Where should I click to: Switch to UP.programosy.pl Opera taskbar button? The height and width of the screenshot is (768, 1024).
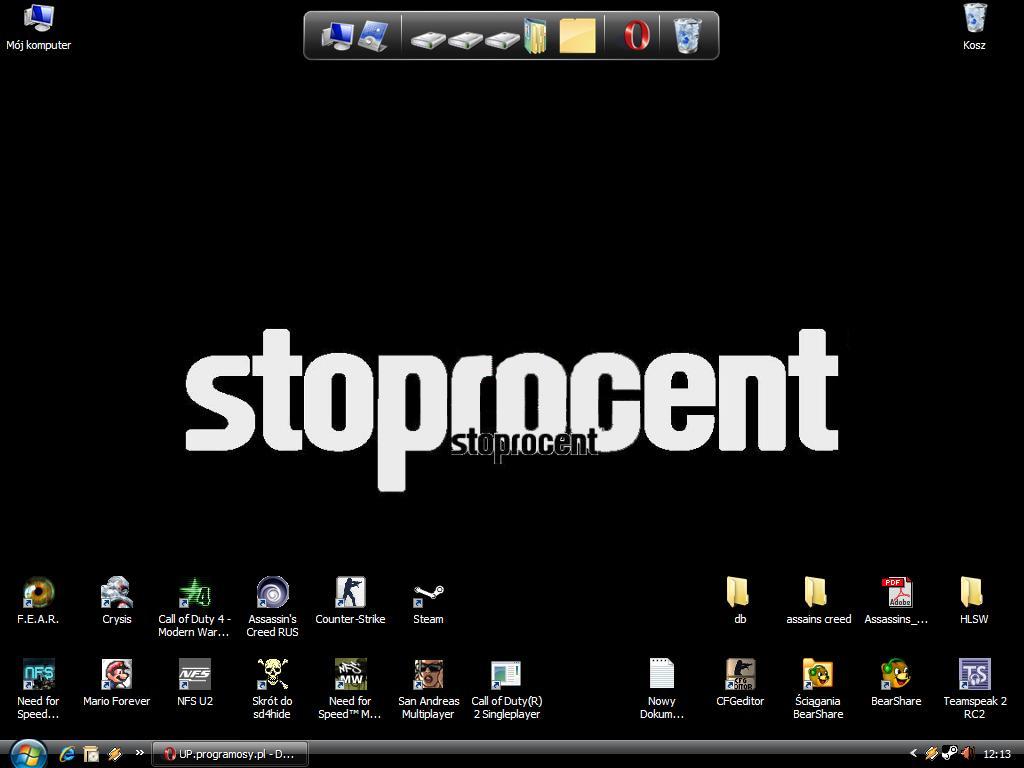[x=230, y=754]
